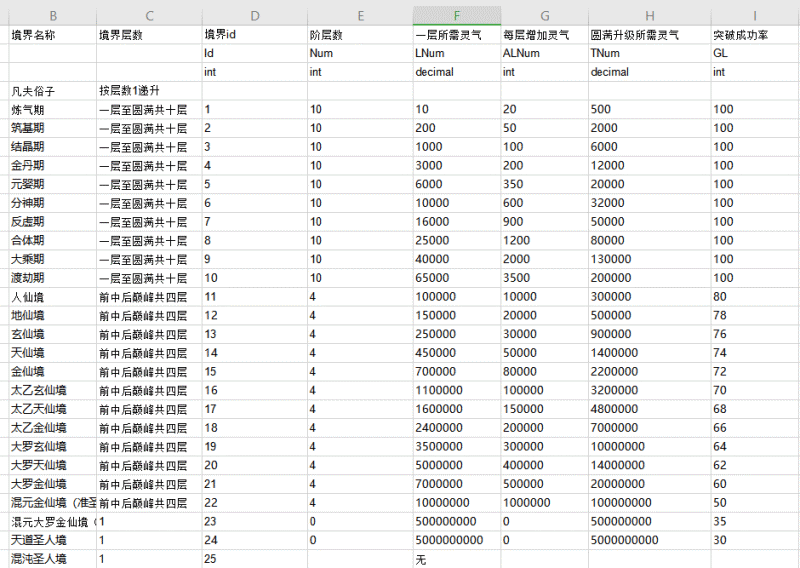Click the cell '境界id'
The image size is (800, 568).
(x=255, y=35)
